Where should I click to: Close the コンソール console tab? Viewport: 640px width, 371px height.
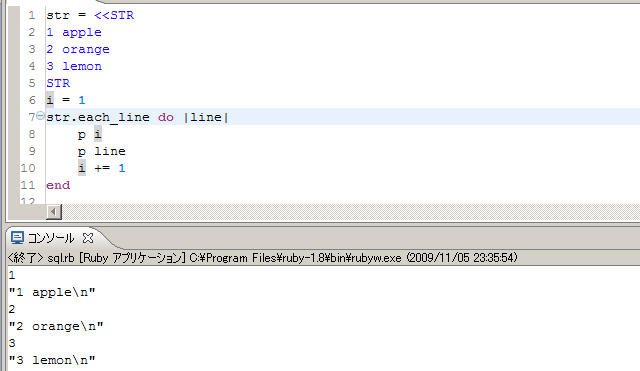tap(88, 238)
